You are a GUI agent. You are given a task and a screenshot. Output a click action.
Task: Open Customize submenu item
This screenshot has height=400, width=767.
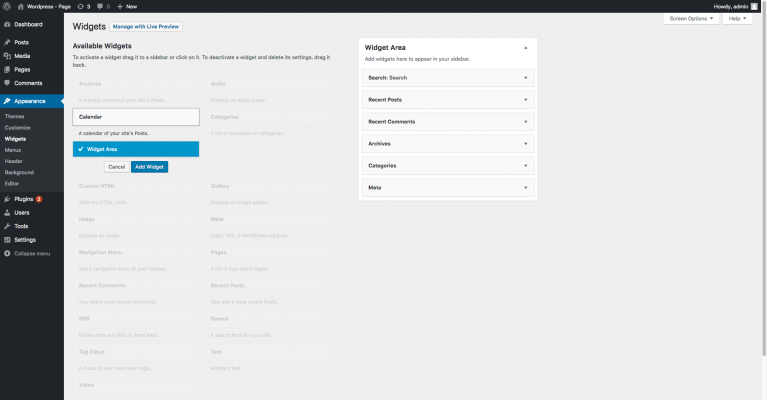(x=18, y=128)
